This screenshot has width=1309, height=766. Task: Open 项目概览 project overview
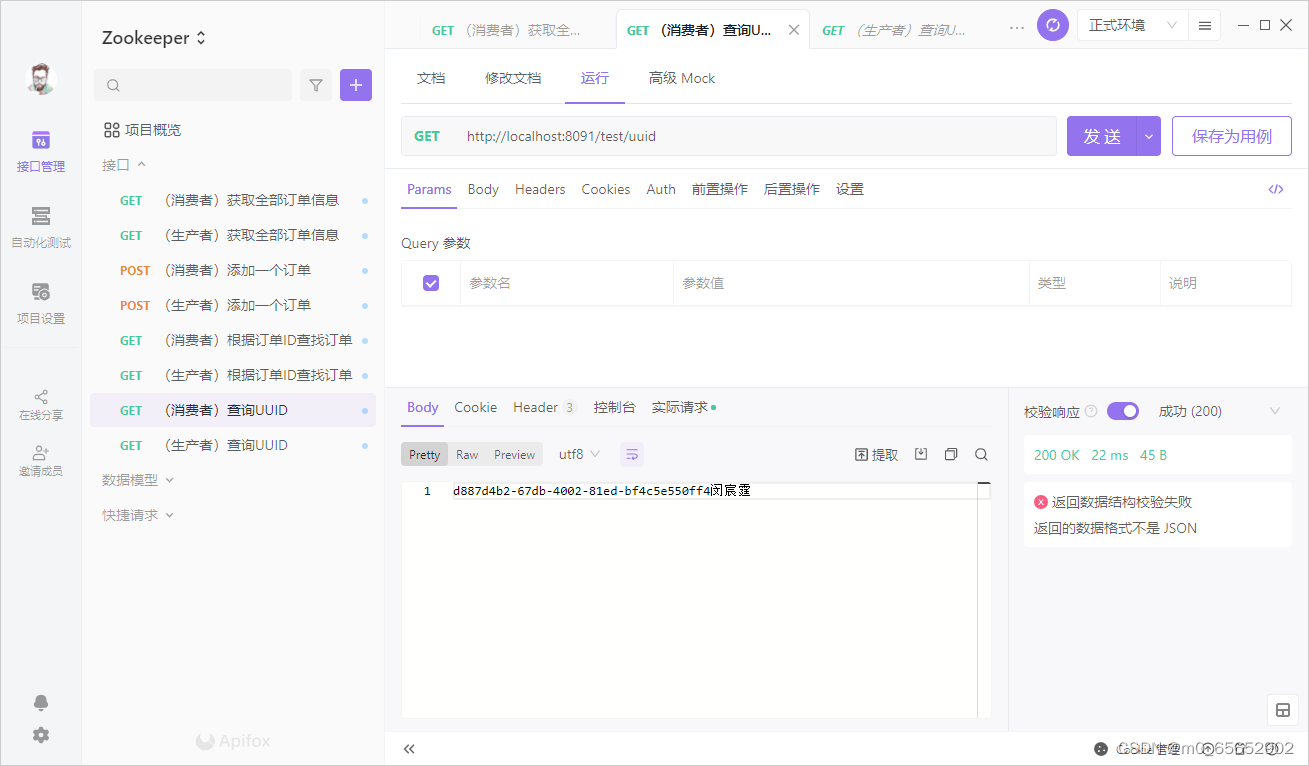[x=143, y=130]
